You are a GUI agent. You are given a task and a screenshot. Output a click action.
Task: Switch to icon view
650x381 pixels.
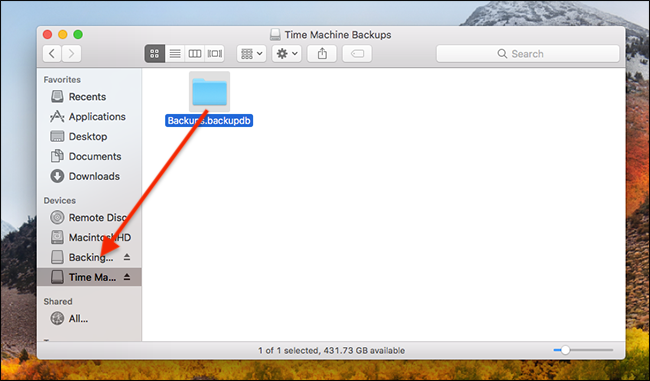tap(155, 53)
